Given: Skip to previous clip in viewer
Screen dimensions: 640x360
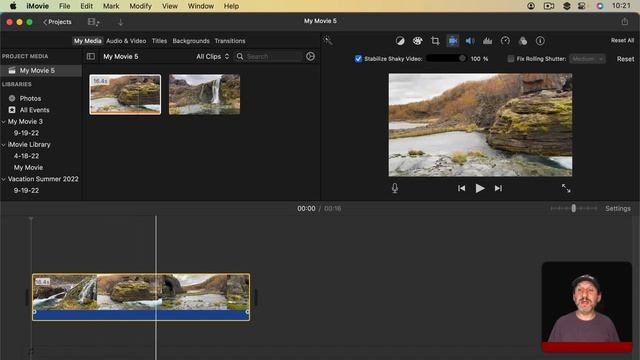Looking at the screenshot, I should coord(461,188).
